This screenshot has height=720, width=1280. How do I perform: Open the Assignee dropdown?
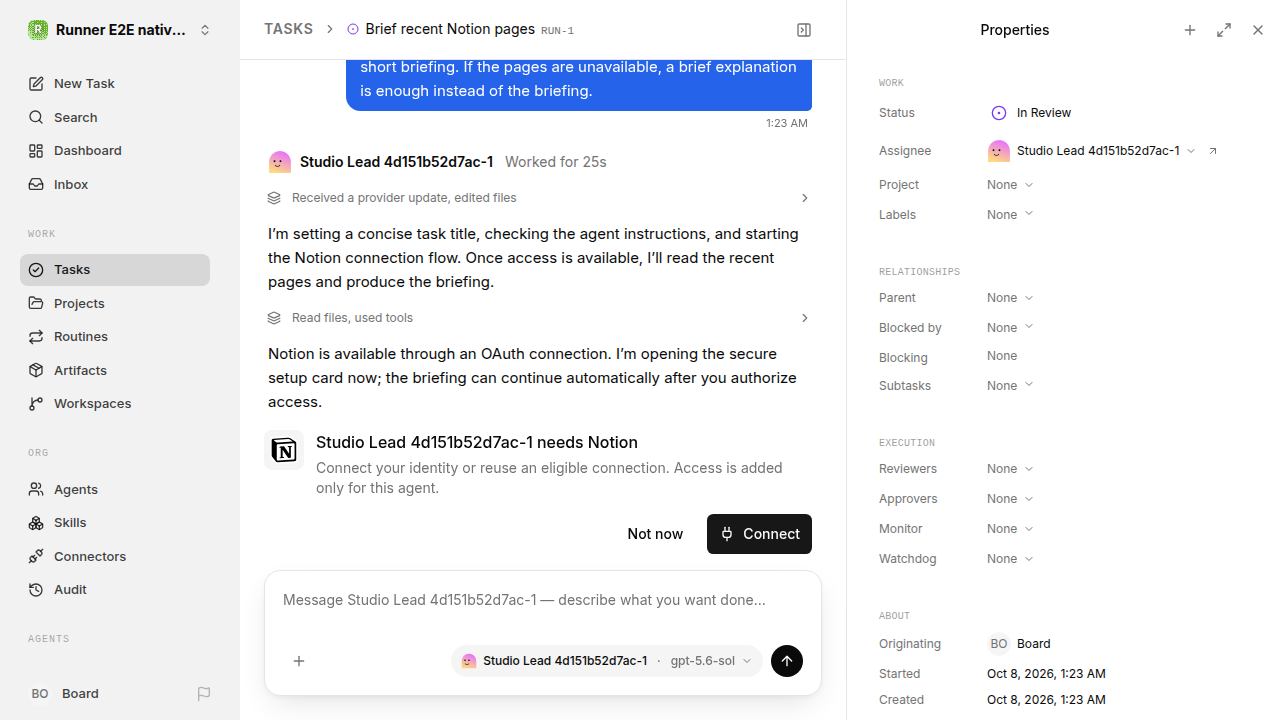coord(1092,151)
